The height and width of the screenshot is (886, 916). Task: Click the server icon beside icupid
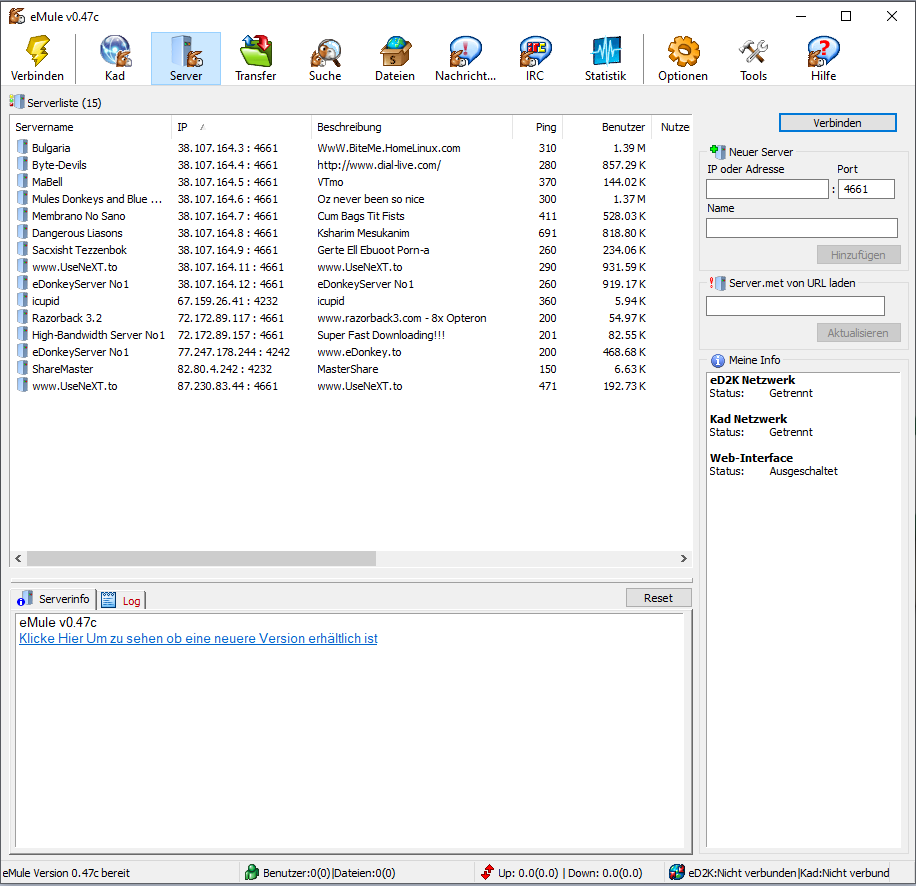coord(22,300)
